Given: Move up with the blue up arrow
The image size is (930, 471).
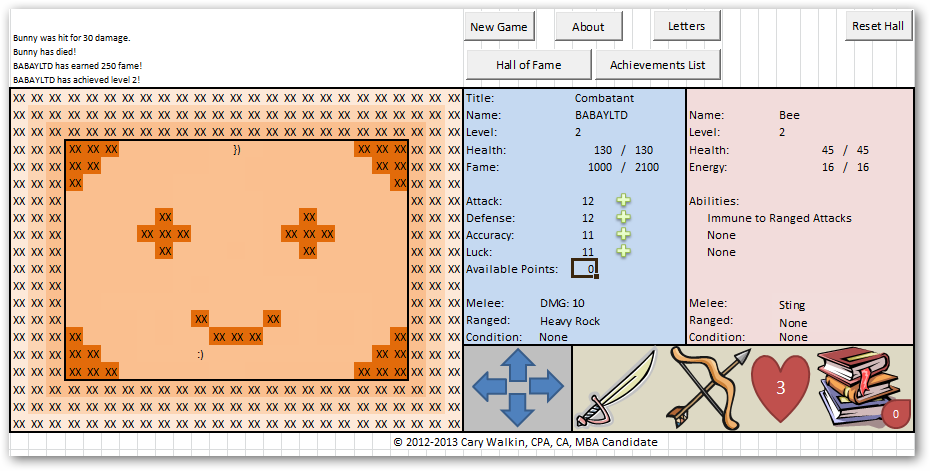Looking at the screenshot, I should [518, 365].
